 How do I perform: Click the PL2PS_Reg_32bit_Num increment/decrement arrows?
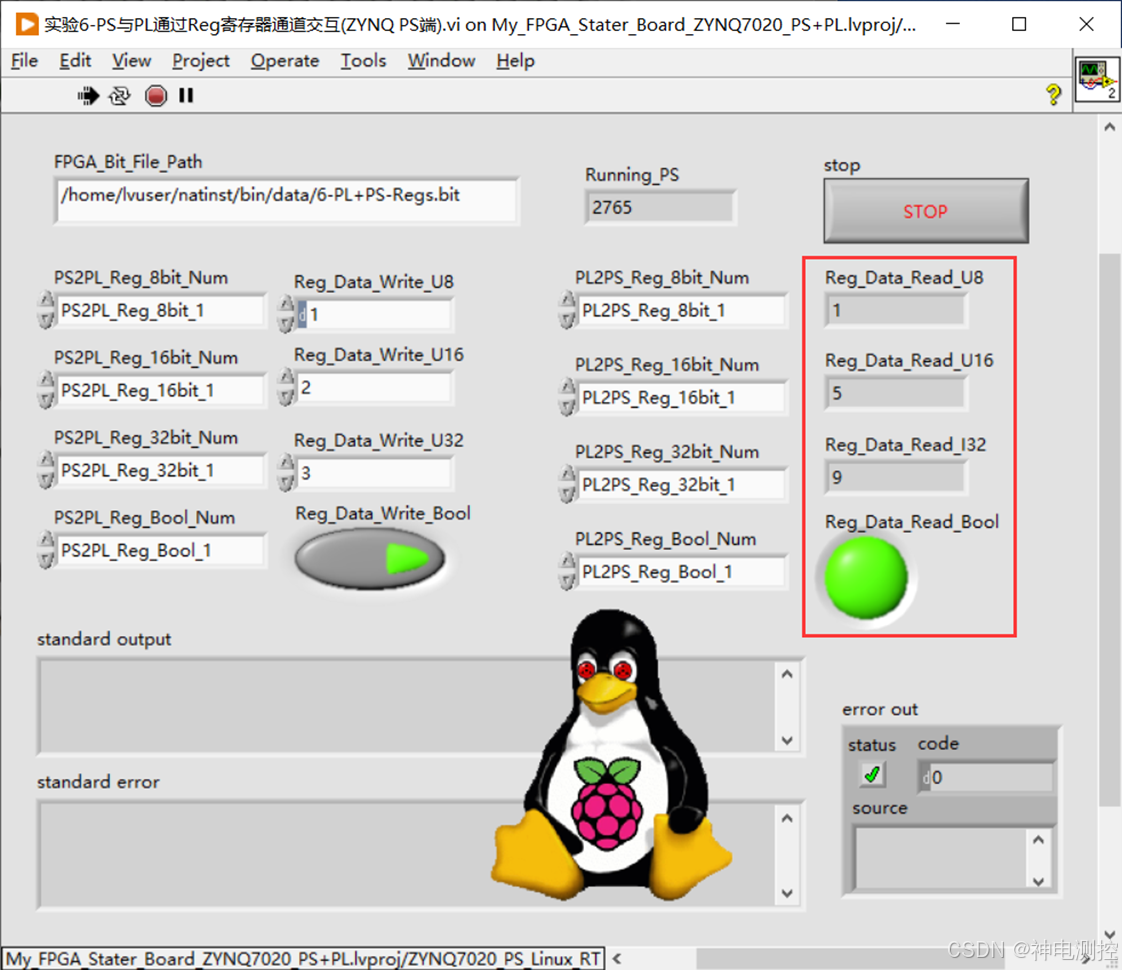click(x=567, y=485)
